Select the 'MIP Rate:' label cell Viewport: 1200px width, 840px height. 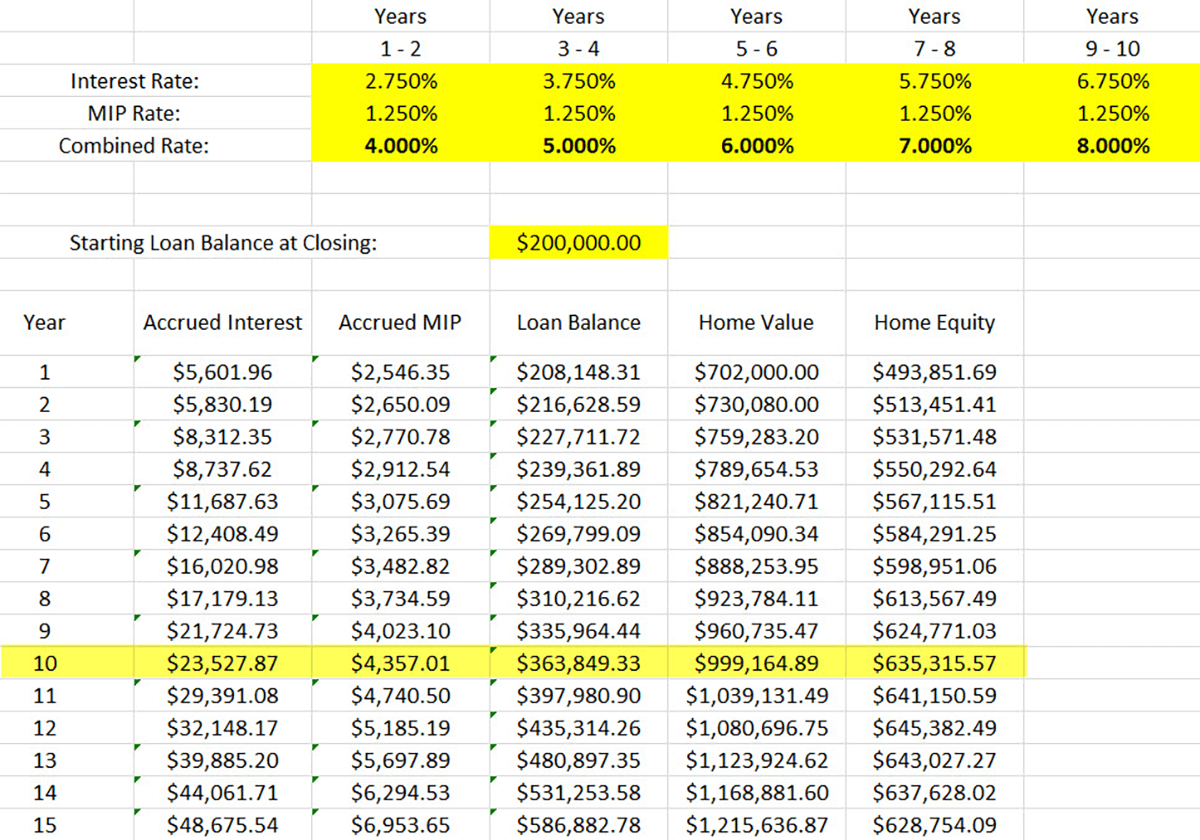(x=135, y=114)
